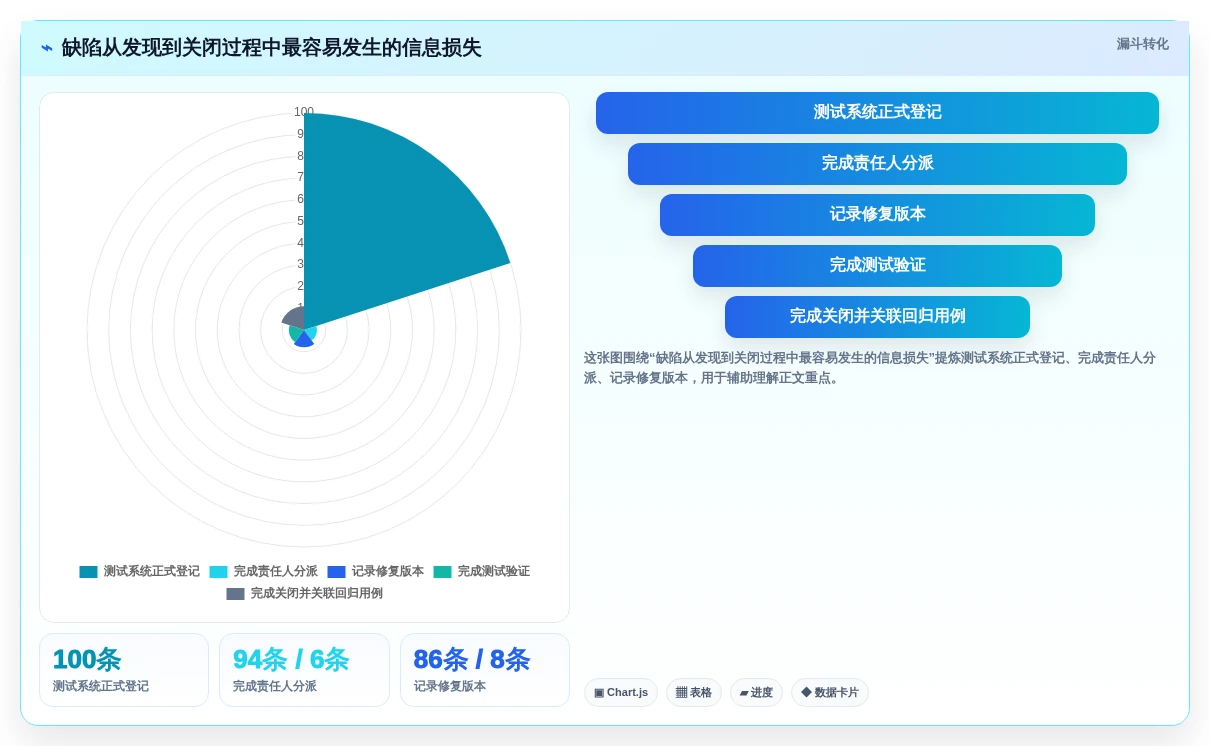
Task: Click legend label 完成测试验证
Action: pyautogui.click(x=494, y=572)
